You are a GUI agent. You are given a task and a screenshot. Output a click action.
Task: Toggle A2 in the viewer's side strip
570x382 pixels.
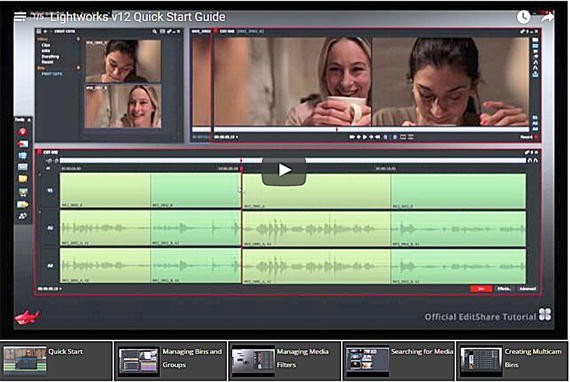(x=535, y=129)
